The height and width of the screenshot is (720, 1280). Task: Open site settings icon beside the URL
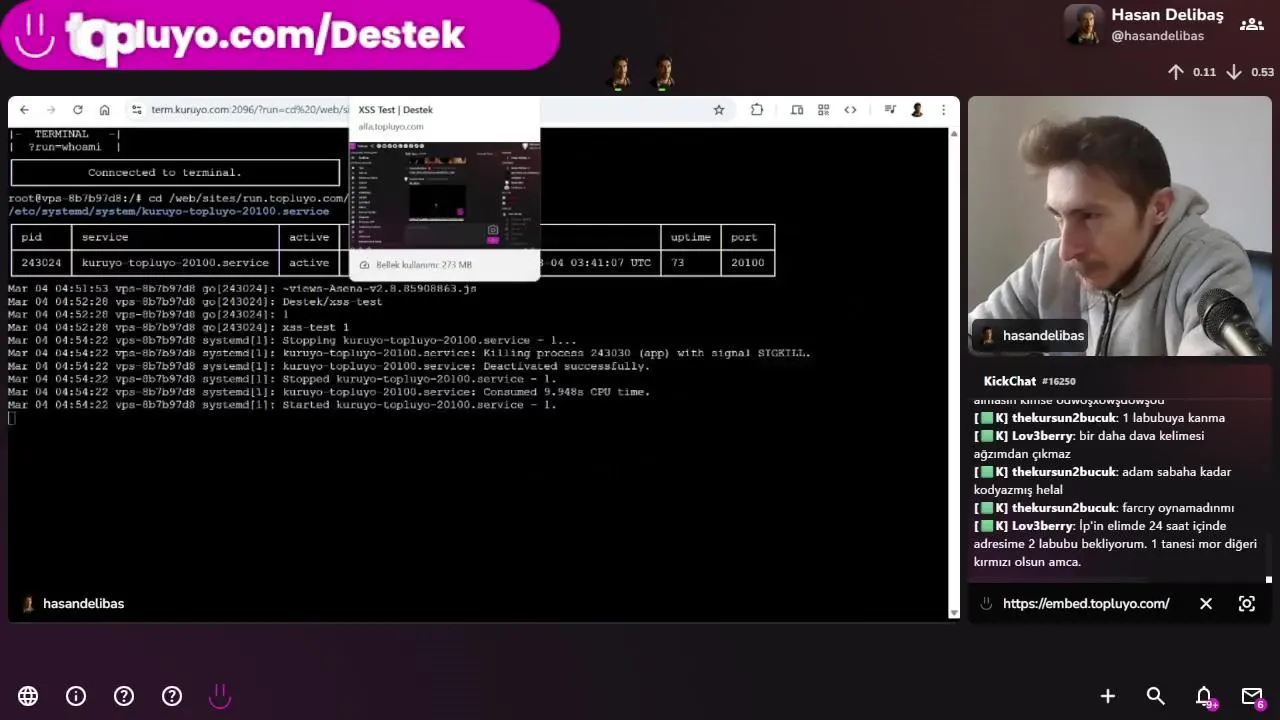pos(136,110)
